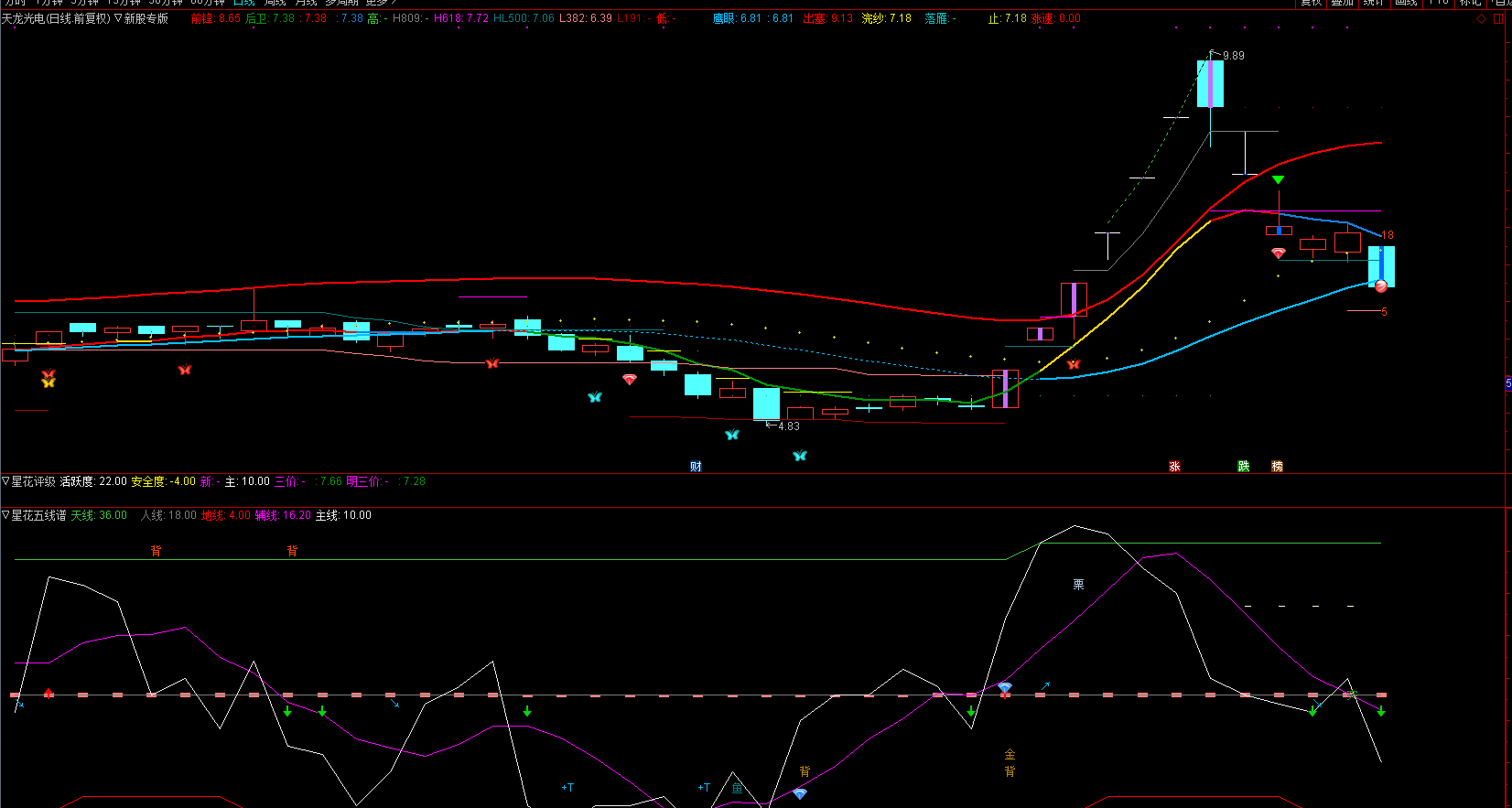Screen dimensions: 1512x808
Task: Click the 后卫: 7.38 value
Action: coord(270,18)
